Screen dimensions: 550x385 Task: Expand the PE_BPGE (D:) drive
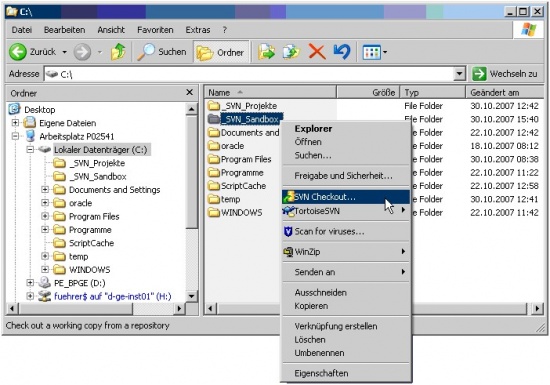click(x=30, y=283)
